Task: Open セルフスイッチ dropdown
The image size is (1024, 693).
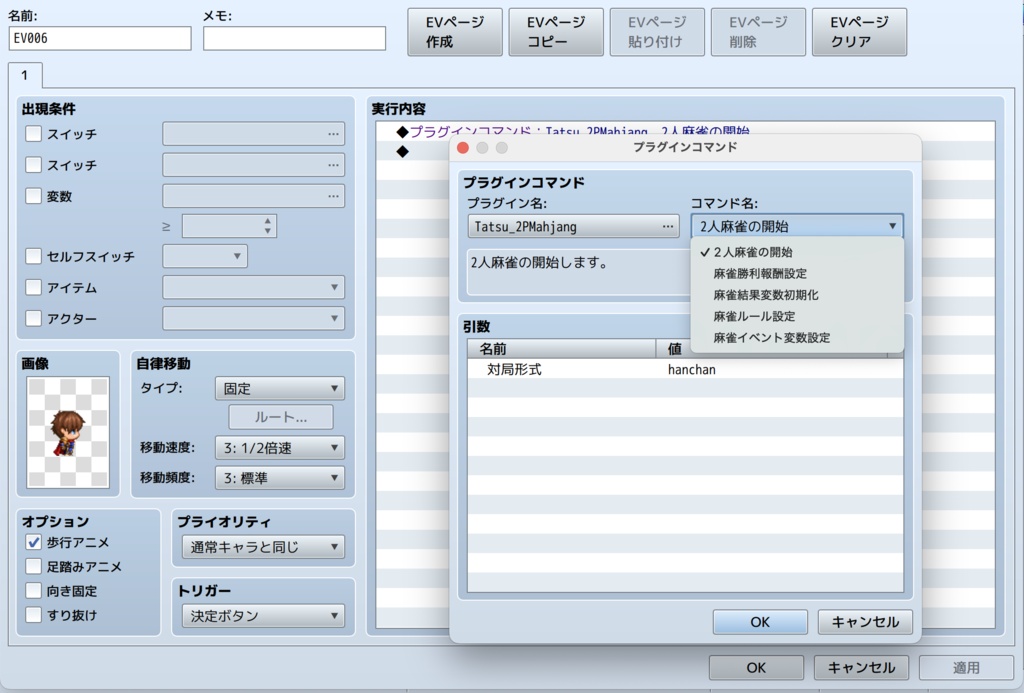Action: tap(205, 256)
